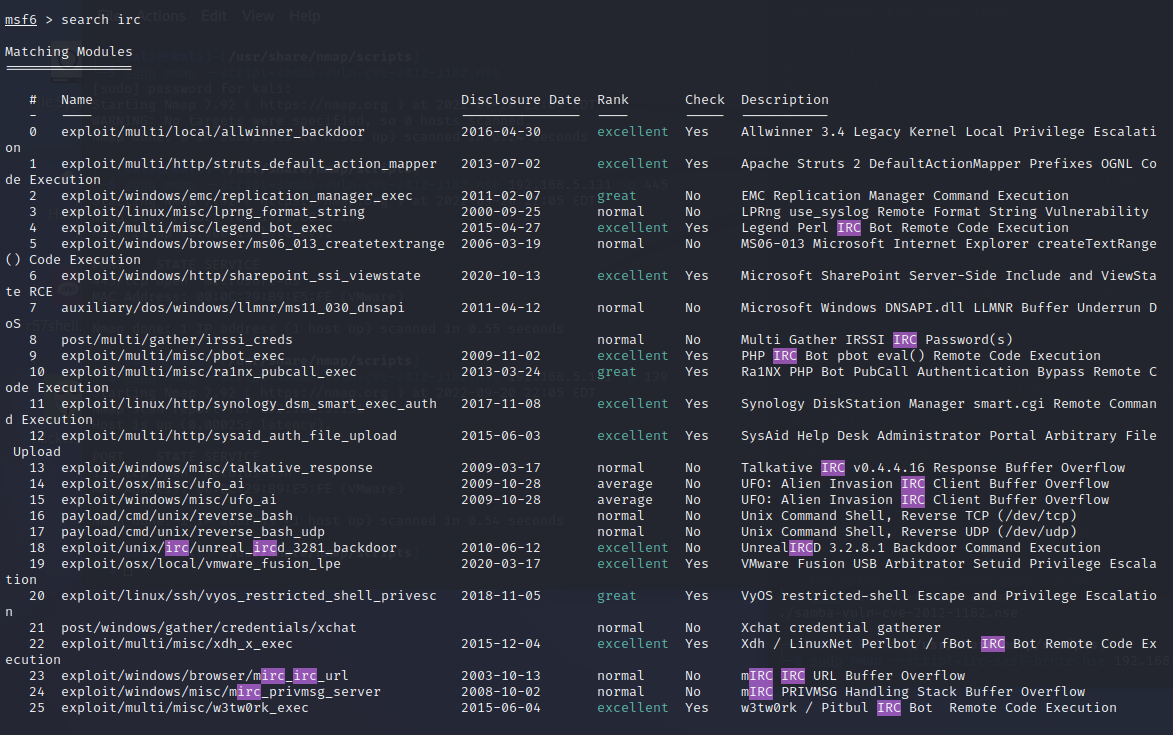The image size is (1173, 735).
Task: Click 'mIRC IRC URL Buffer Overflow' description
Action: tap(853, 676)
